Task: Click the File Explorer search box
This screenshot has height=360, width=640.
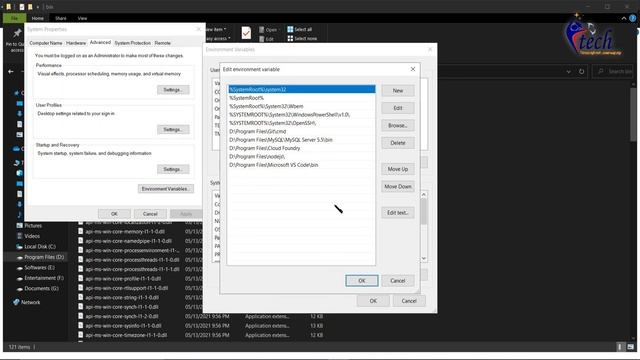Action: pyautogui.click(x=613, y=71)
